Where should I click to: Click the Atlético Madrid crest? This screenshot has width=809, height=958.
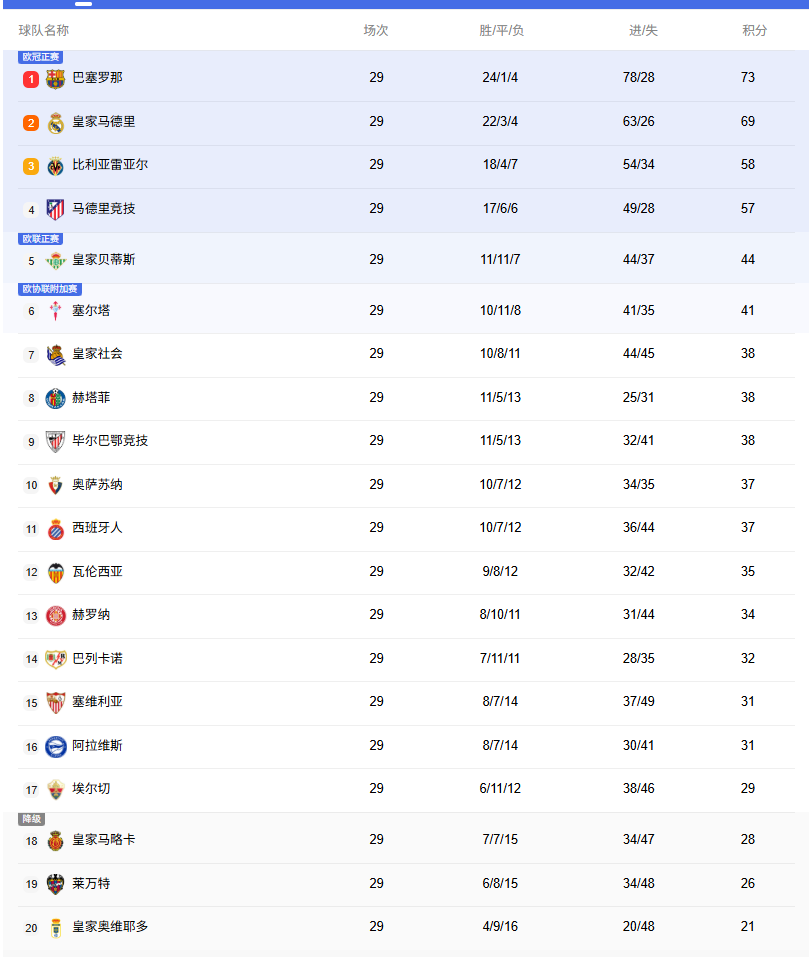click(55, 209)
